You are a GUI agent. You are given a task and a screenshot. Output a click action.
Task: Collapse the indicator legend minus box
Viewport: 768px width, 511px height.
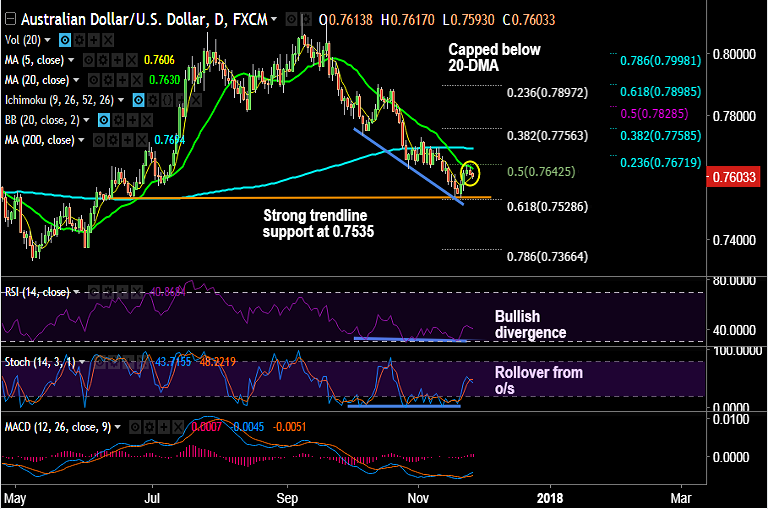(10, 20)
